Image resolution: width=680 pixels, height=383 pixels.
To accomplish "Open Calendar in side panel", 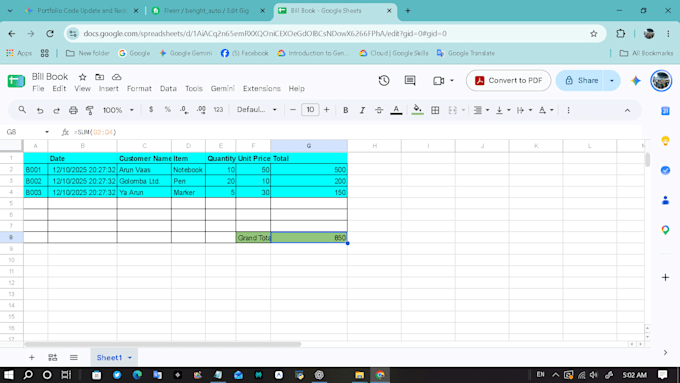I will coord(665,111).
